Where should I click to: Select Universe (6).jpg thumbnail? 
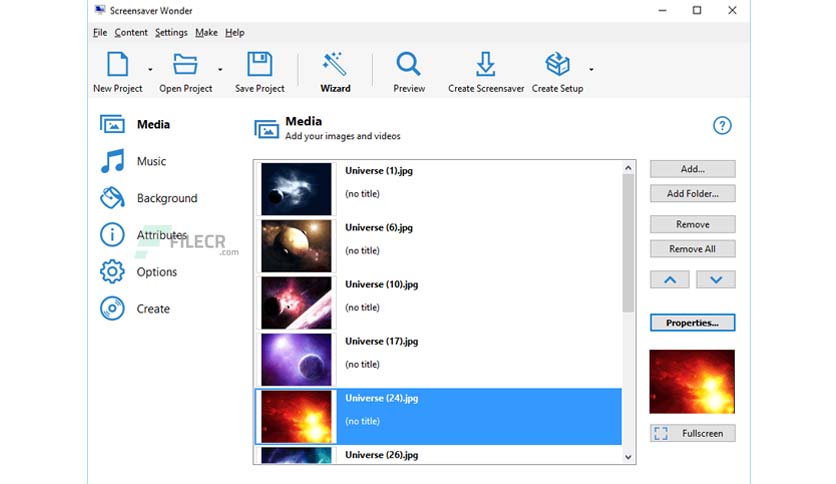pyautogui.click(x=296, y=246)
